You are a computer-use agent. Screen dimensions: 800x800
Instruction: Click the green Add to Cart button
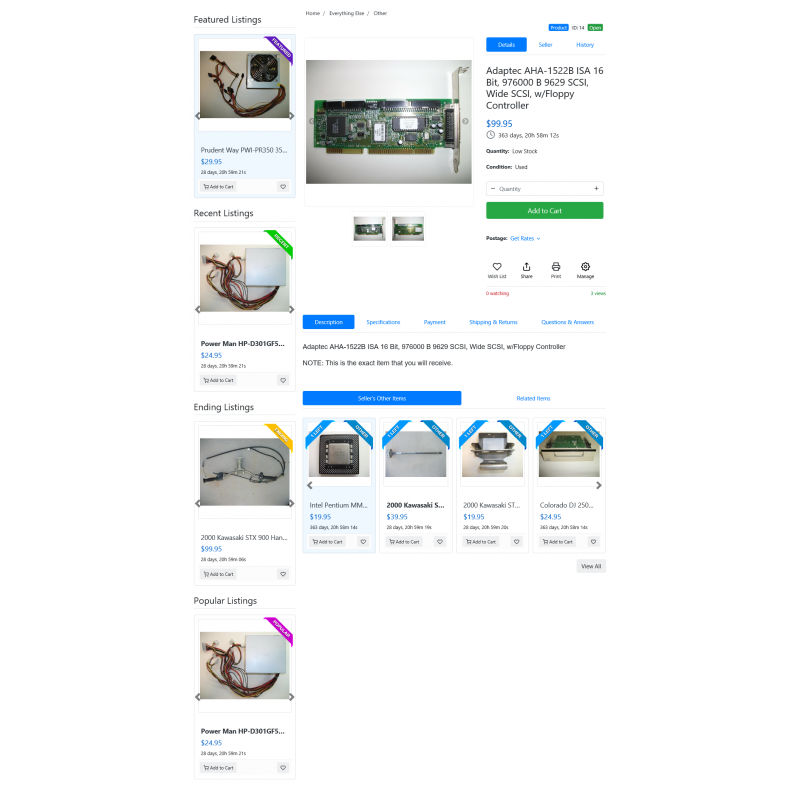[544, 211]
